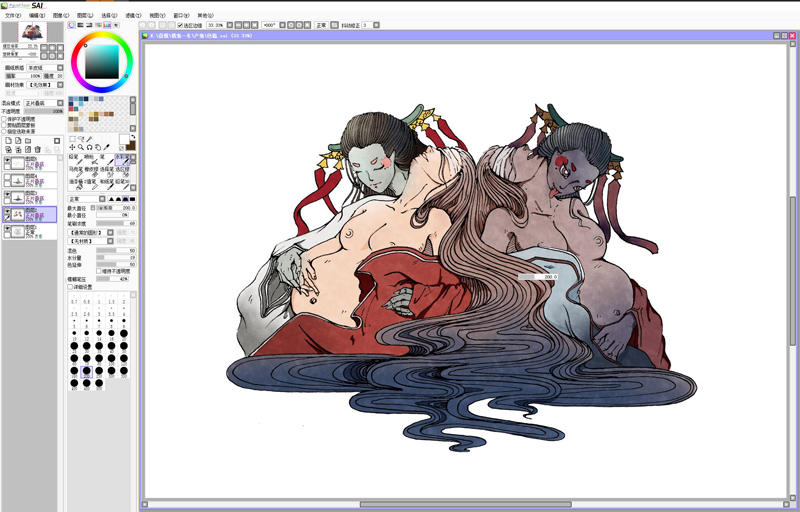Select the move tool

[x=72, y=147]
